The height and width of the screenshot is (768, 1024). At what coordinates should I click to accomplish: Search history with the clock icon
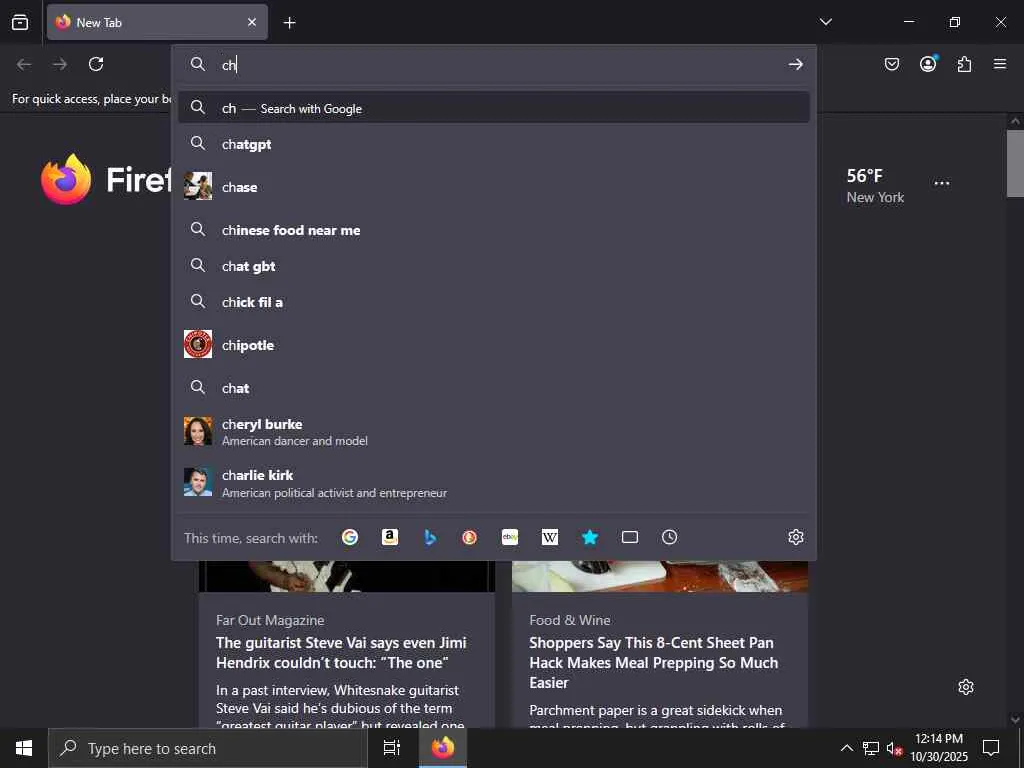669,537
